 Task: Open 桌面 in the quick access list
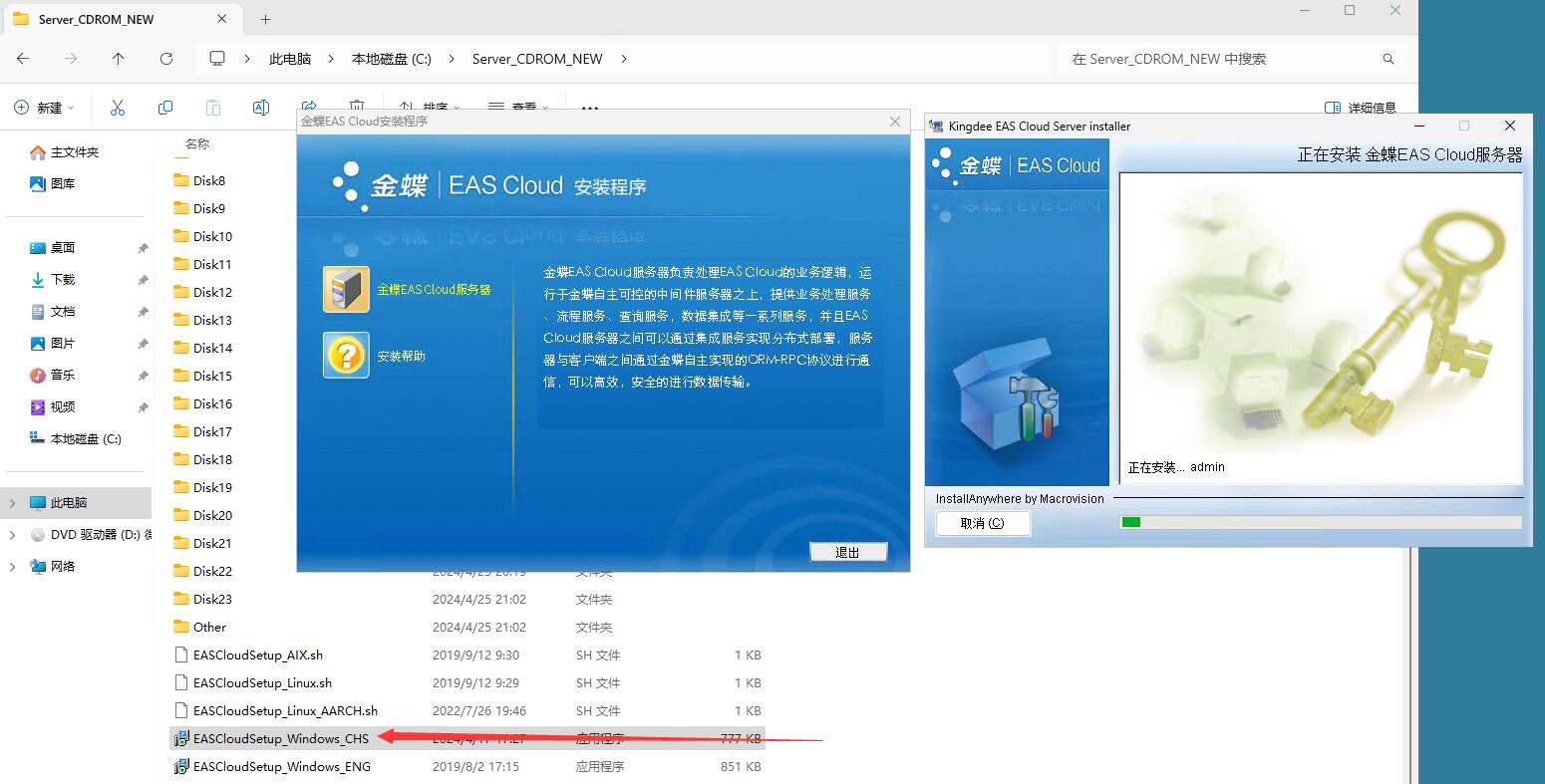63,248
